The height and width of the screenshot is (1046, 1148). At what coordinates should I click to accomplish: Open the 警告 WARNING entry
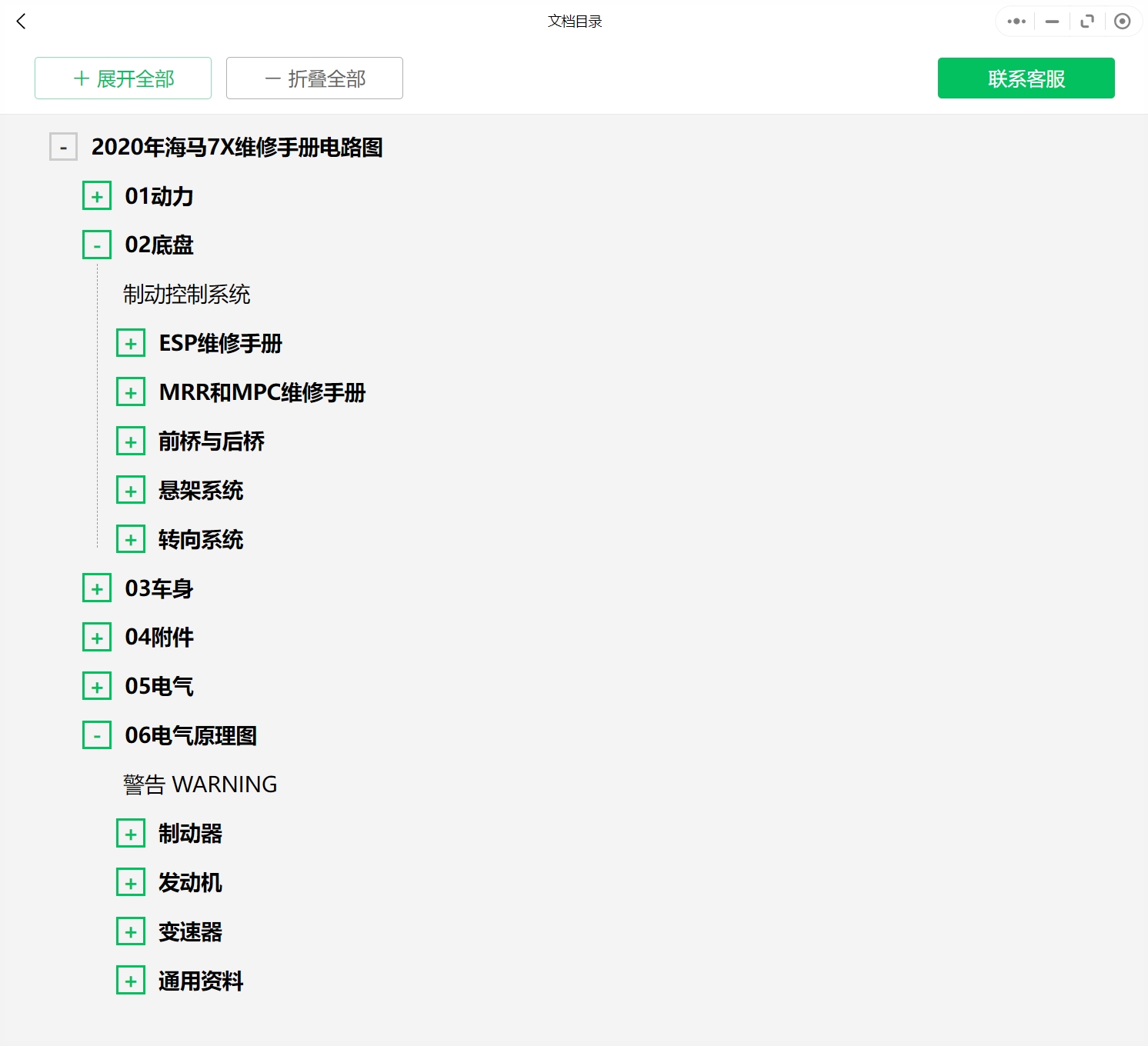click(x=200, y=784)
